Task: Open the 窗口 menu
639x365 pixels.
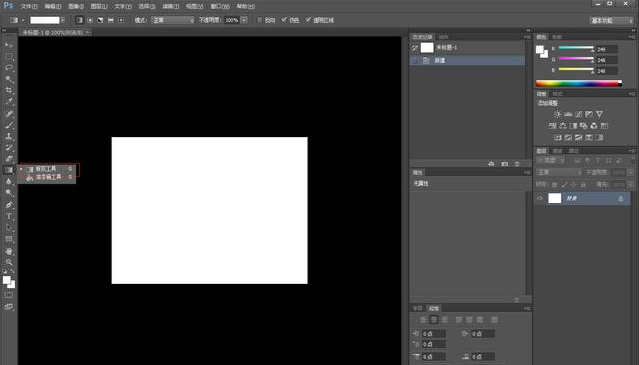Action: [x=220, y=7]
